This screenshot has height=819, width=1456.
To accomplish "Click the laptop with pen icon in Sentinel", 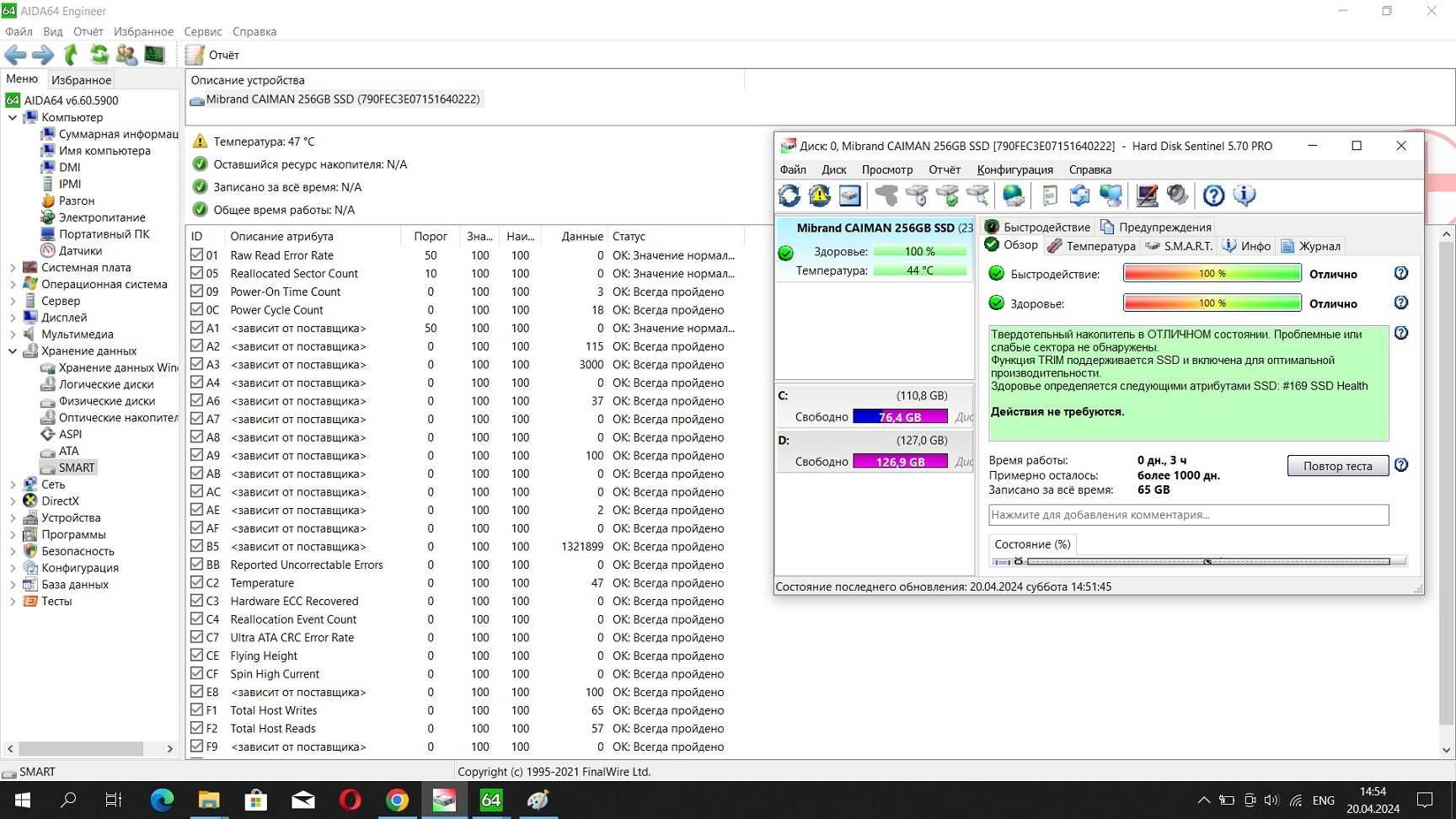I will pos(1147,195).
